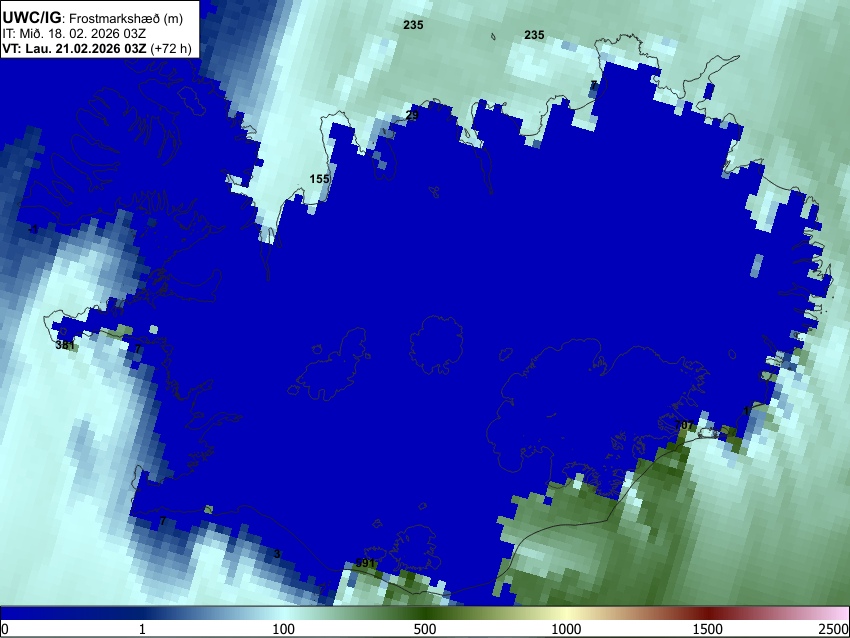Click the color scale bar under the map
Viewport: 850px width, 638px height.
(425, 613)
